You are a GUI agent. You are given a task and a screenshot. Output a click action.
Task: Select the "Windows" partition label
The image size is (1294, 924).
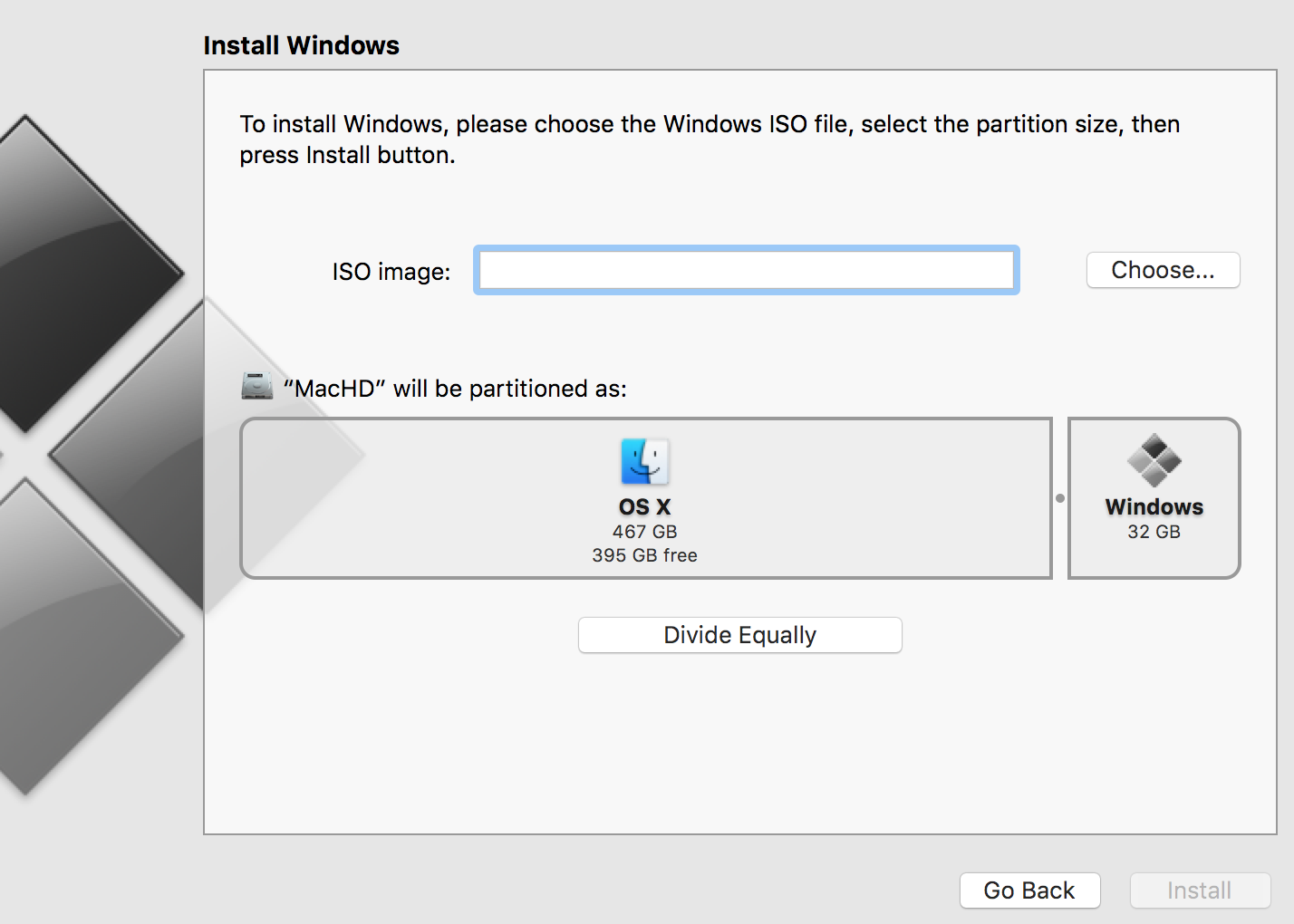pos(1154,506)
